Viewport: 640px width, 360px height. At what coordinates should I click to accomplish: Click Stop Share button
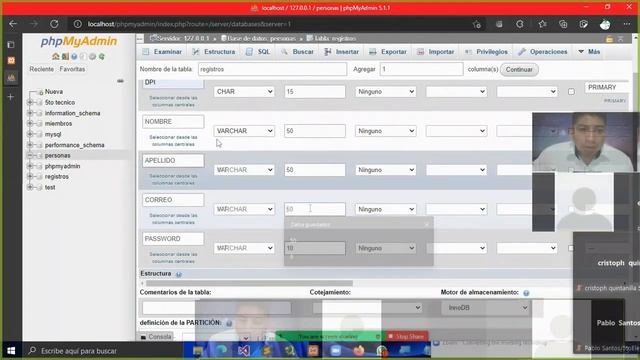[407, 336]
